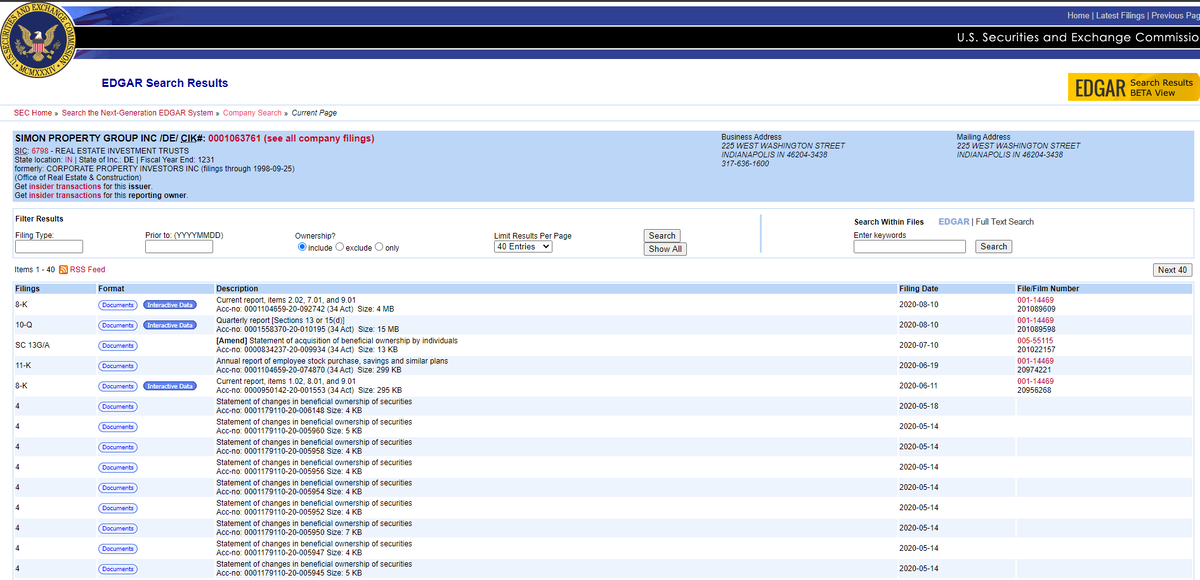The width and height of the screenshot is (1200, 580).
Task: Open Documents for Form 4 Acc-no ending 005950
Action: [118, 528]
